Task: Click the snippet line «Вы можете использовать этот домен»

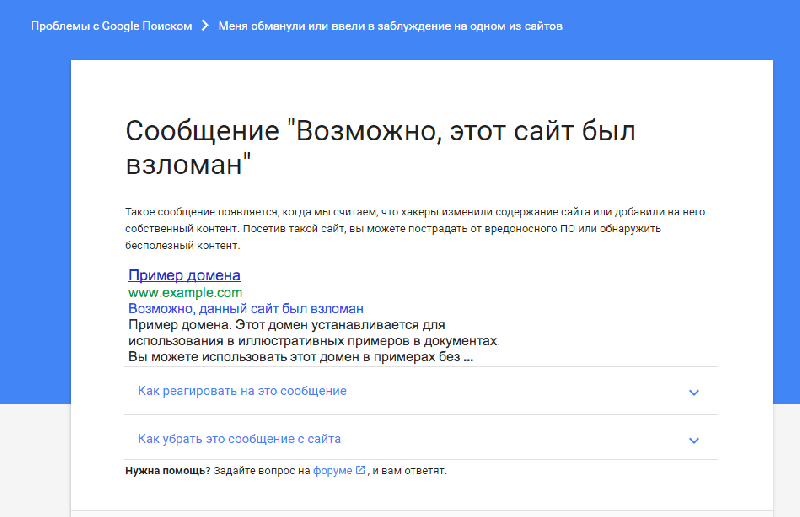Action: [300, 356]
